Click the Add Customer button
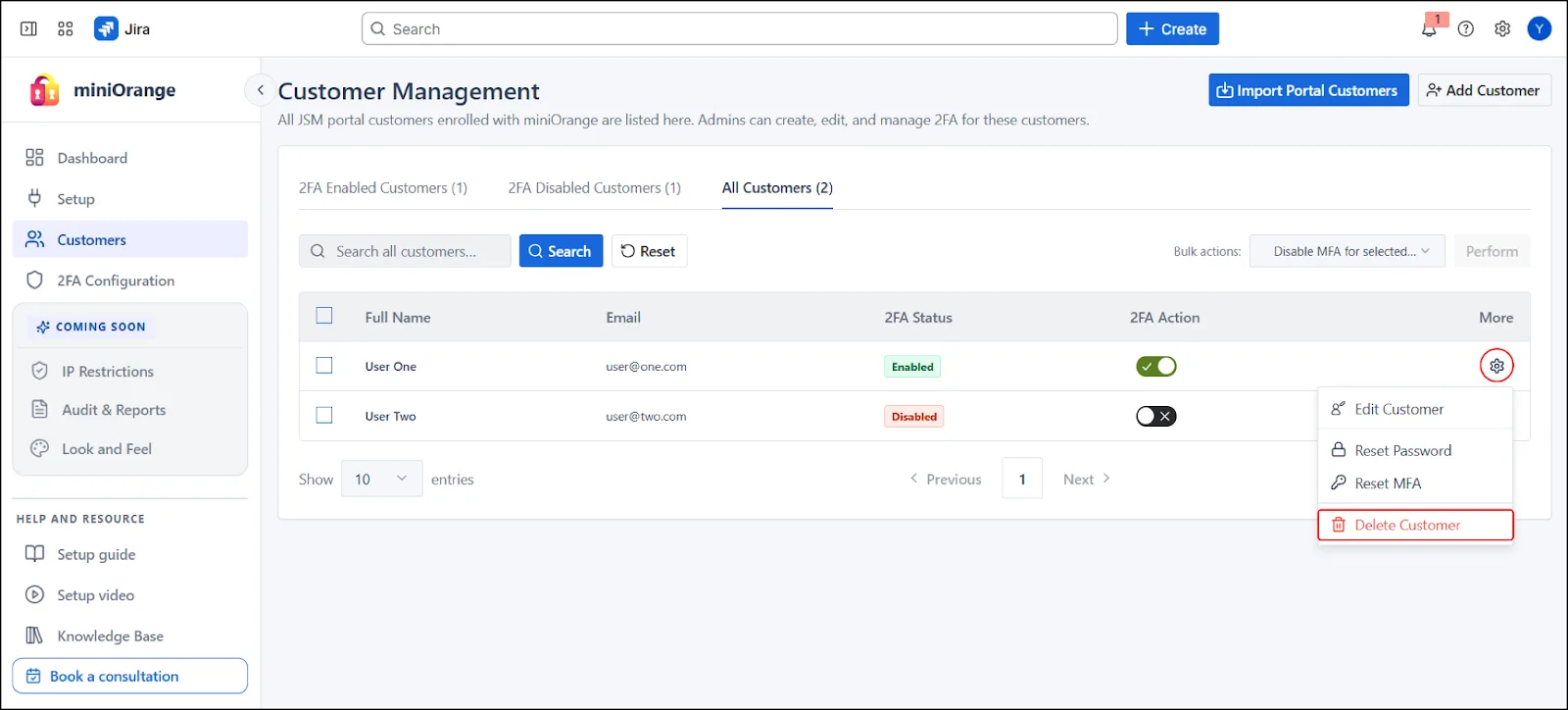The height and width of the screenshot is (710, 1568). pyautogui.click(x=1483, y=90)
